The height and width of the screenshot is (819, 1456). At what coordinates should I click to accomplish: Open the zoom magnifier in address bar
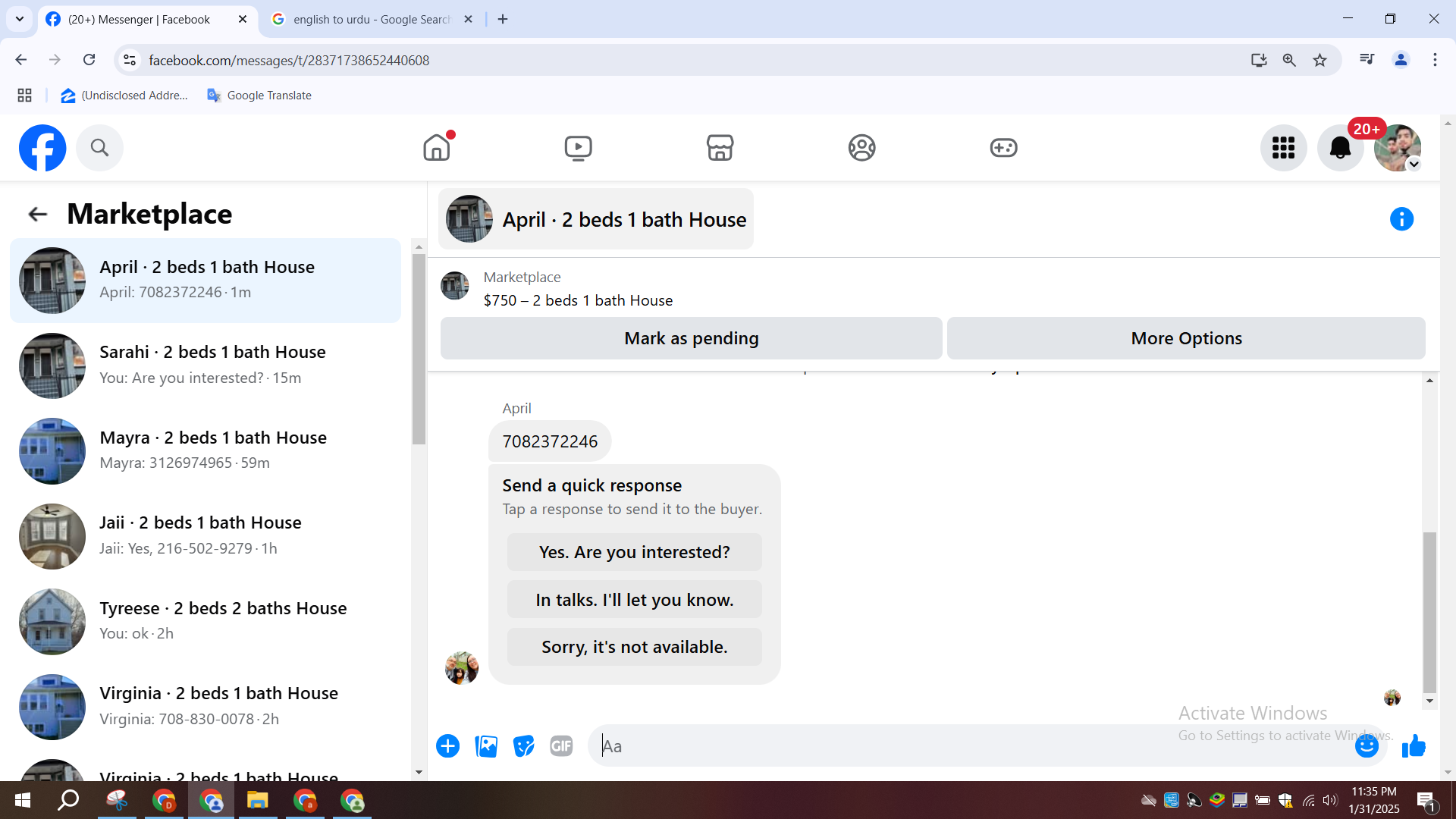coord(1289,60)
